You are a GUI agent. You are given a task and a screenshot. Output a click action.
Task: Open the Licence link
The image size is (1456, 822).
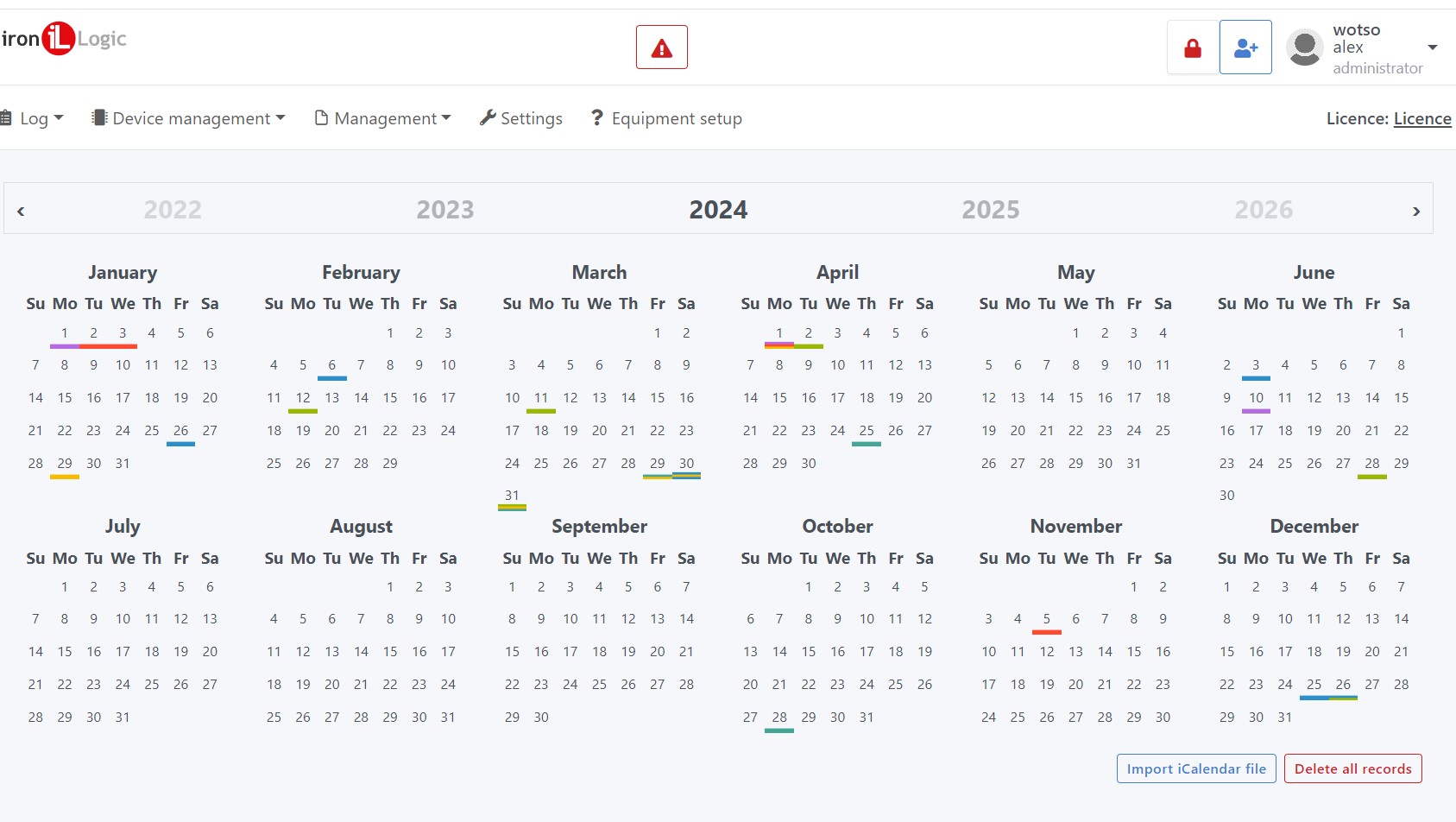point(1421,118)
